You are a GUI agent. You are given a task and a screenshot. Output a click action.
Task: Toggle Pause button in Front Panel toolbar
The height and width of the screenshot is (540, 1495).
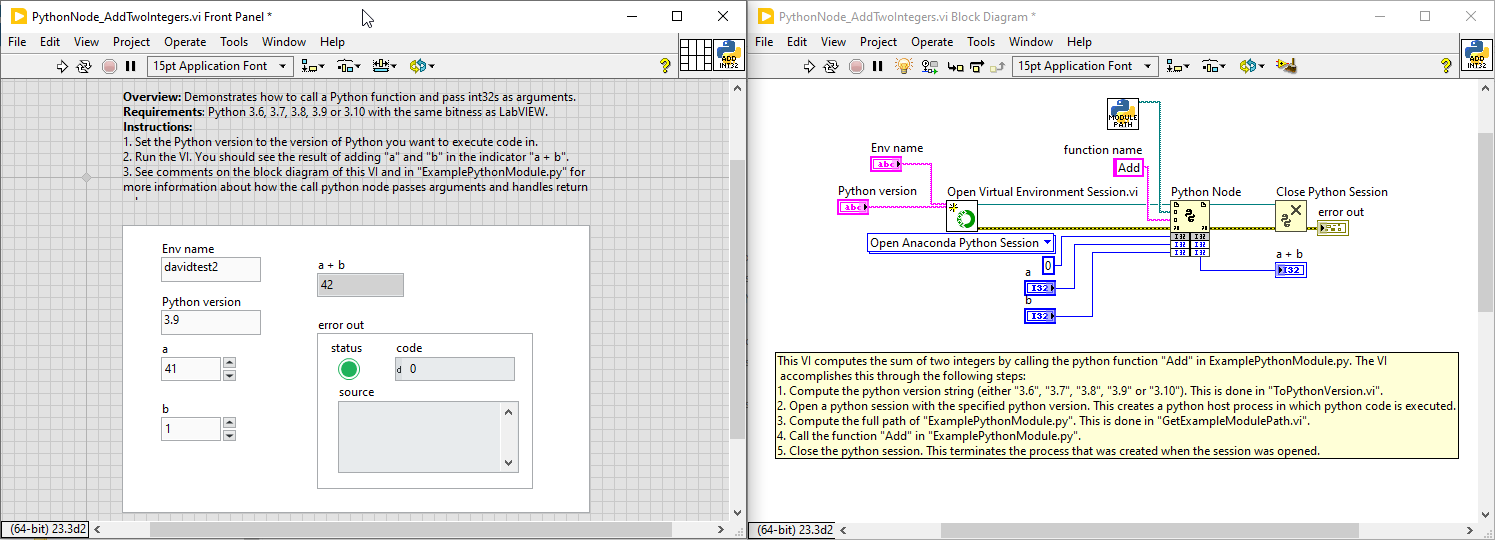click(130, 66)
